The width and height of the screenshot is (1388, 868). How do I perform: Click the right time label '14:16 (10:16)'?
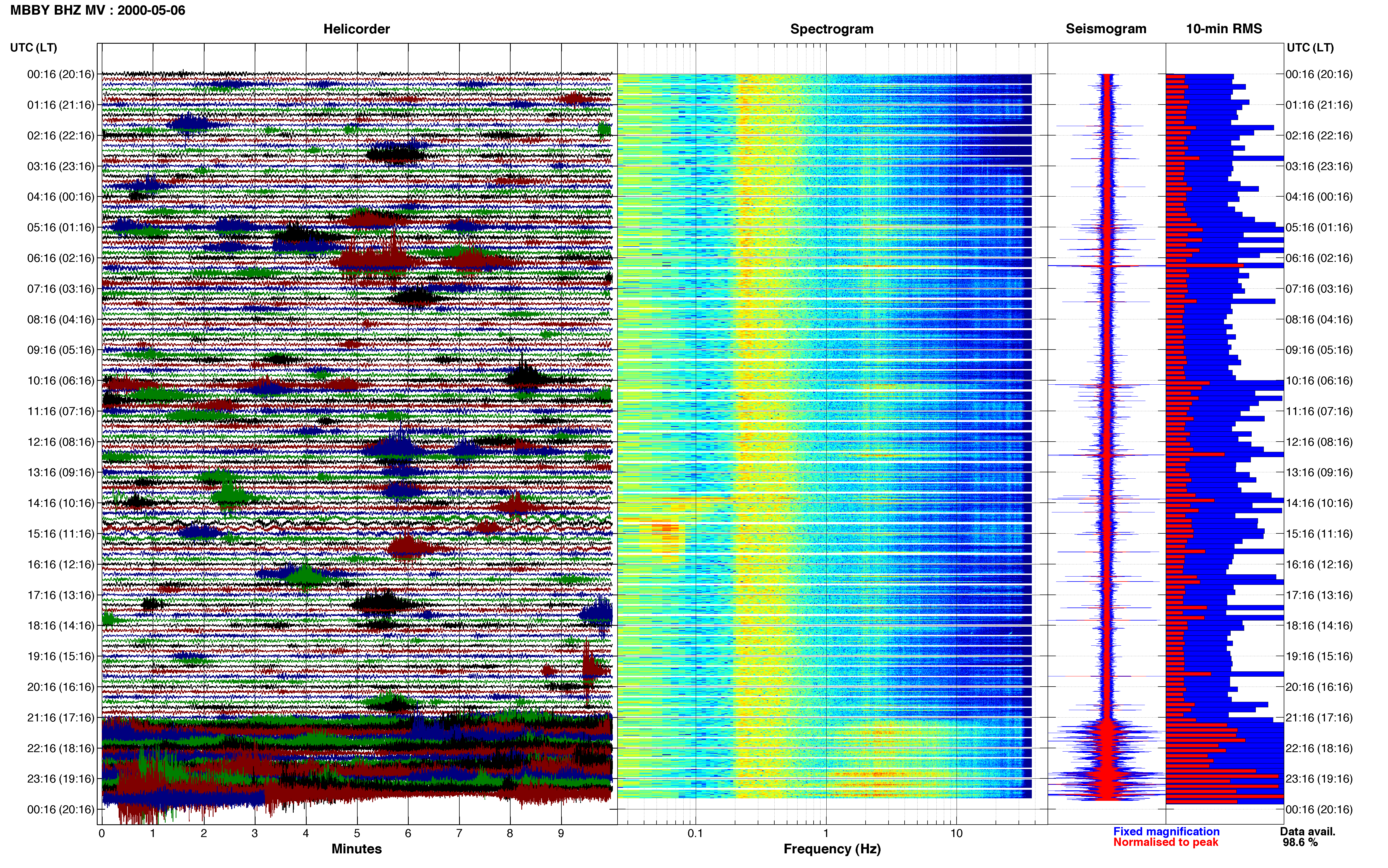1319,503
